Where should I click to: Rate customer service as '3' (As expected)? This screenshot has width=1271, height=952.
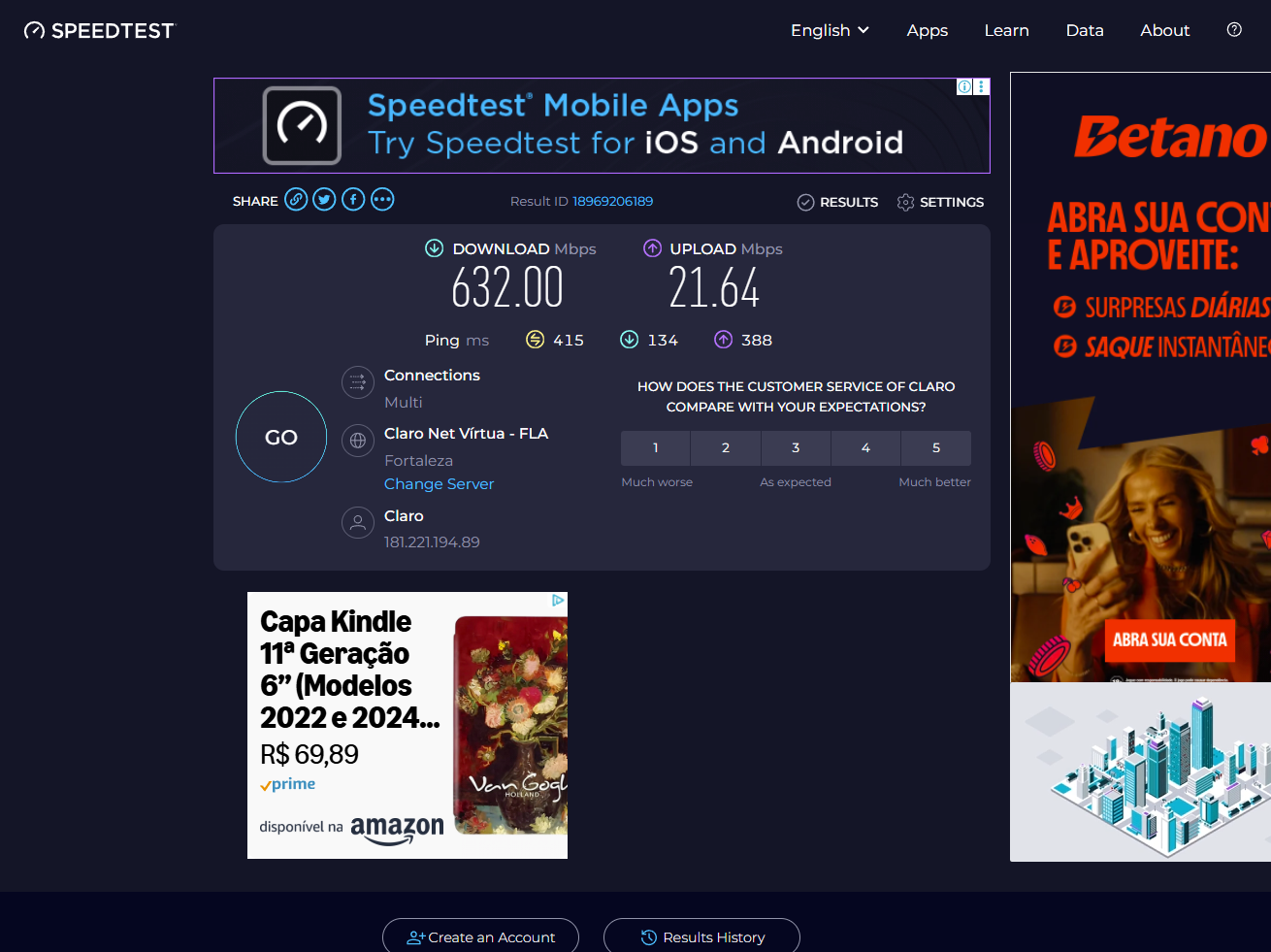pos(796,447)
